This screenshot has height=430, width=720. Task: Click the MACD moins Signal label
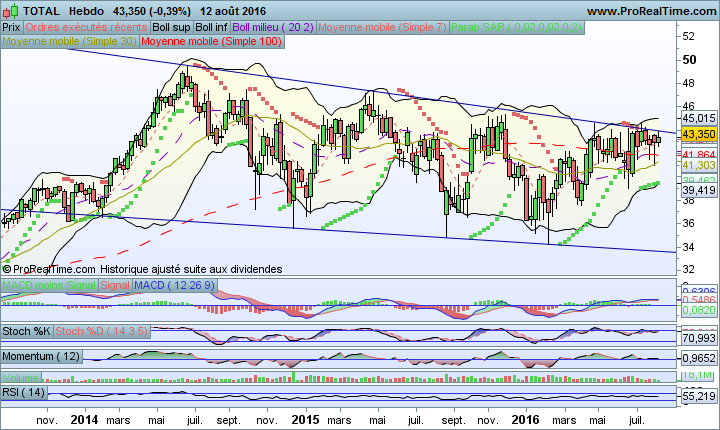point(49,285)
